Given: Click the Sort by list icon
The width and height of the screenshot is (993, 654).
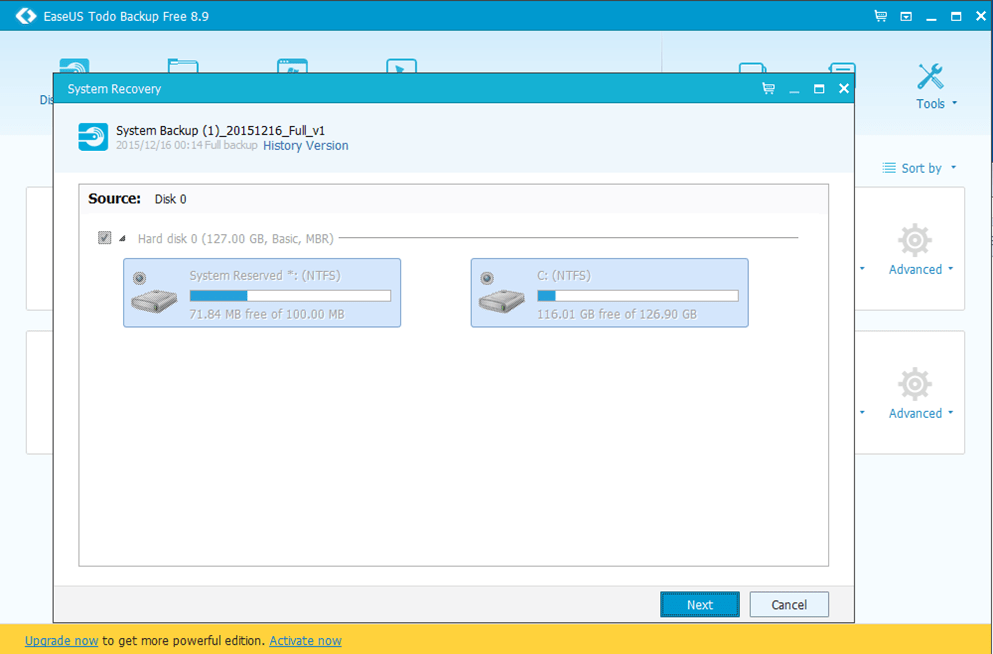Looking at the screenshot, I should tap(889, 168).
